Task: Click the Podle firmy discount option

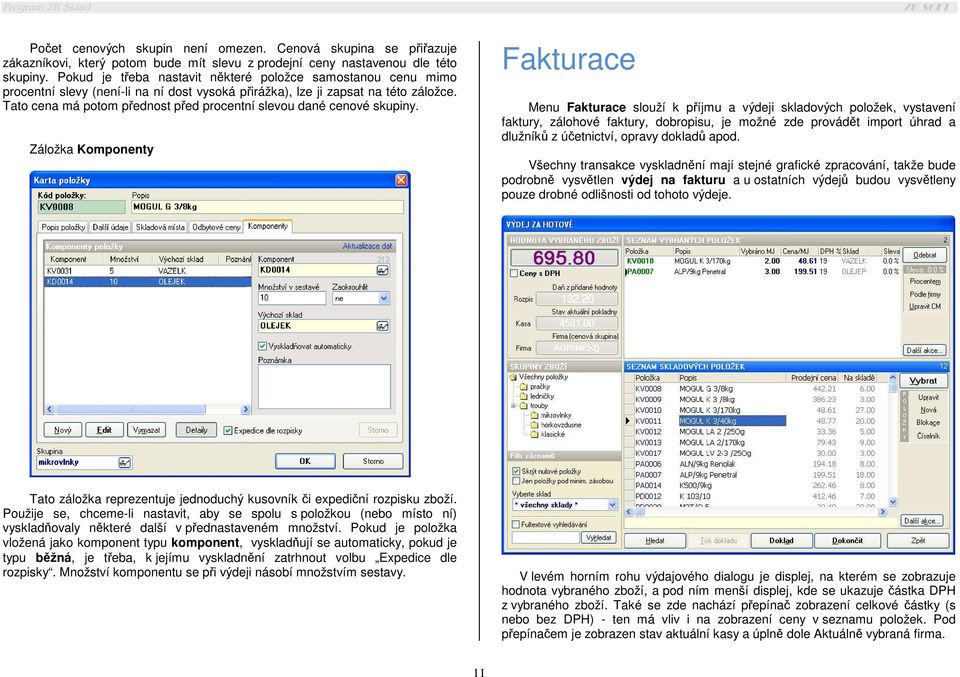Action: [924, 294]
